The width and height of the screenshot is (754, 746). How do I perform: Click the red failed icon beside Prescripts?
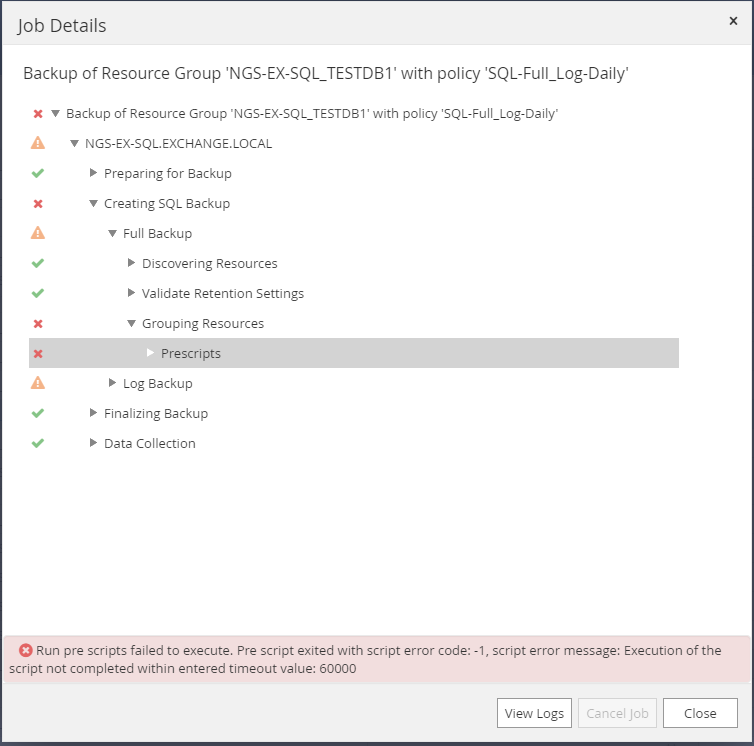click(x=38, y=354)
